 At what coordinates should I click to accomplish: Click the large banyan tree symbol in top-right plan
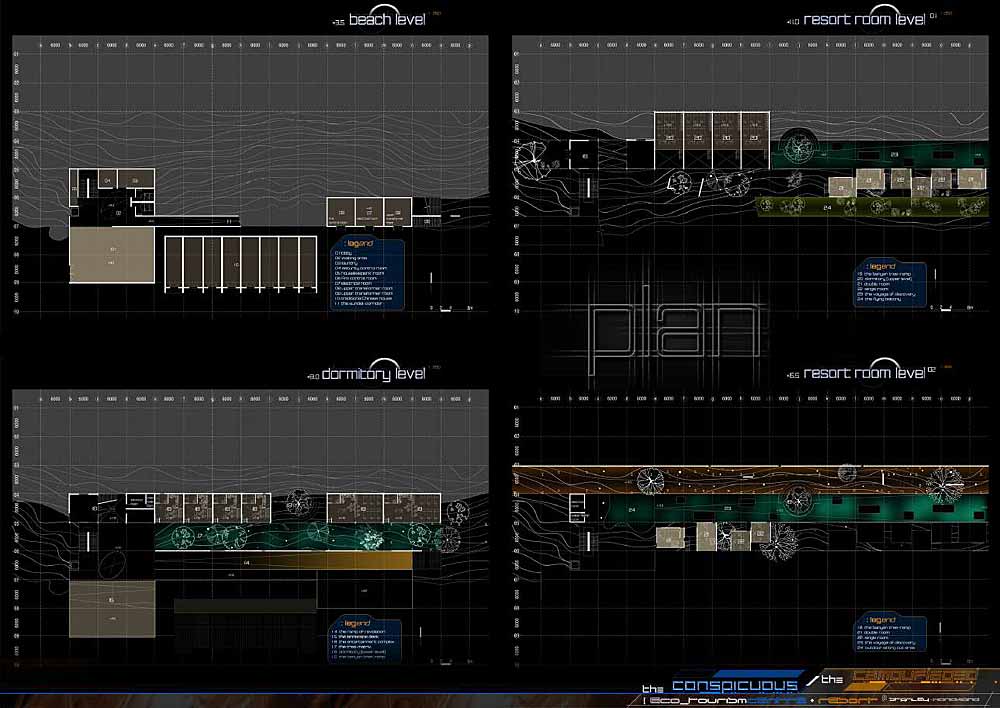coord(802,147)
